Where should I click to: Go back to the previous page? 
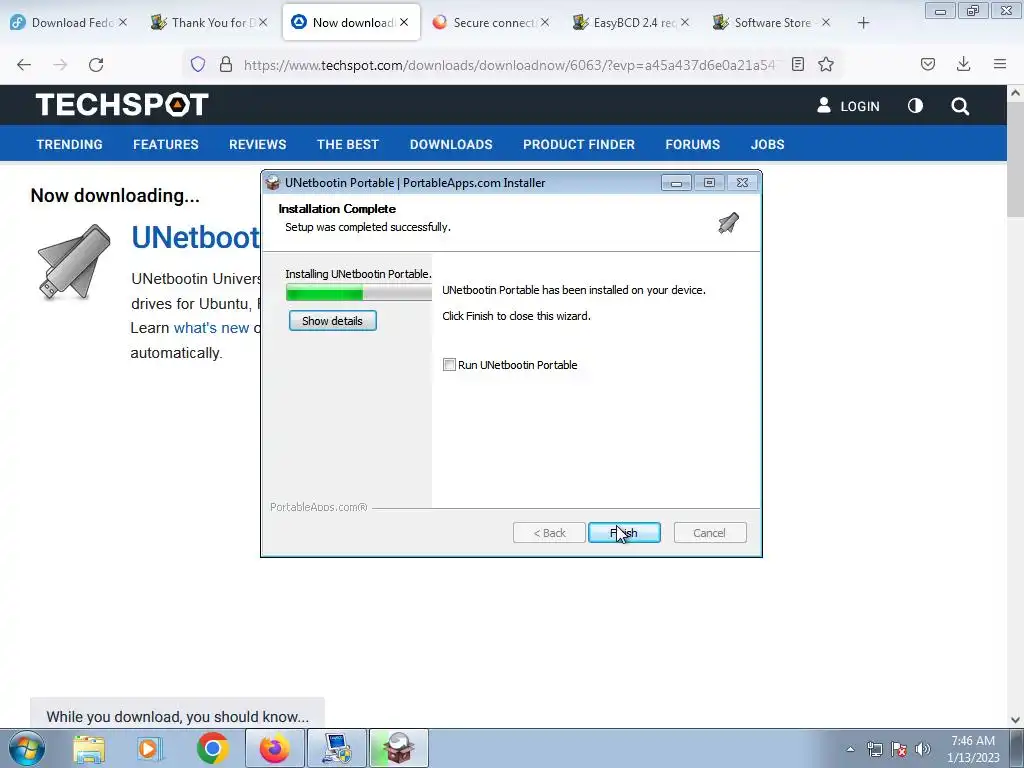pos(24,64)
